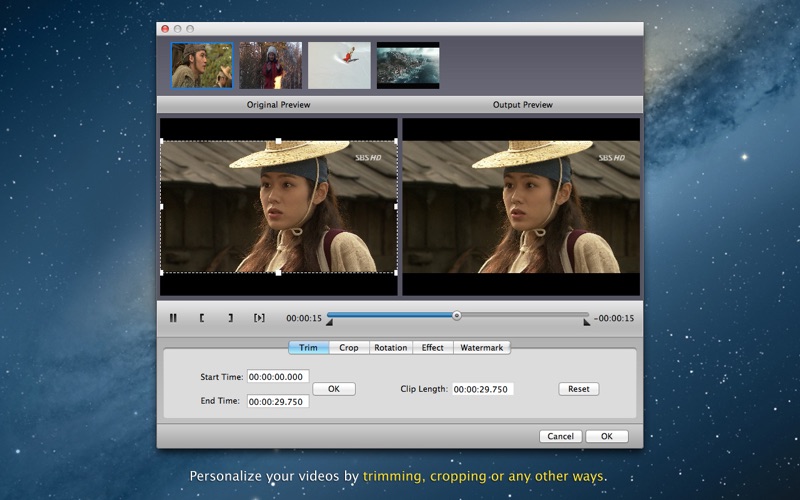
Task: Open the Rotation tab
Action: point(391,347)
